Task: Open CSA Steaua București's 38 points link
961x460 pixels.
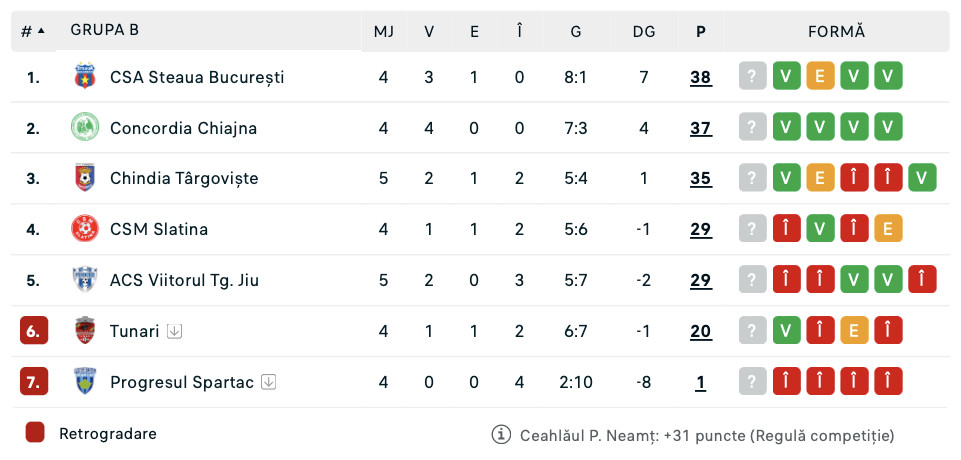Action: (701, 77)
